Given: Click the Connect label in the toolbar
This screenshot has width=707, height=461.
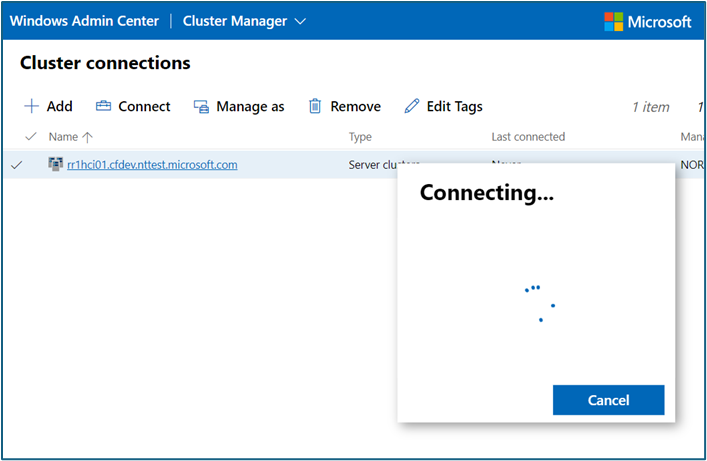Looking at the screenshot, I should (144, 106).
